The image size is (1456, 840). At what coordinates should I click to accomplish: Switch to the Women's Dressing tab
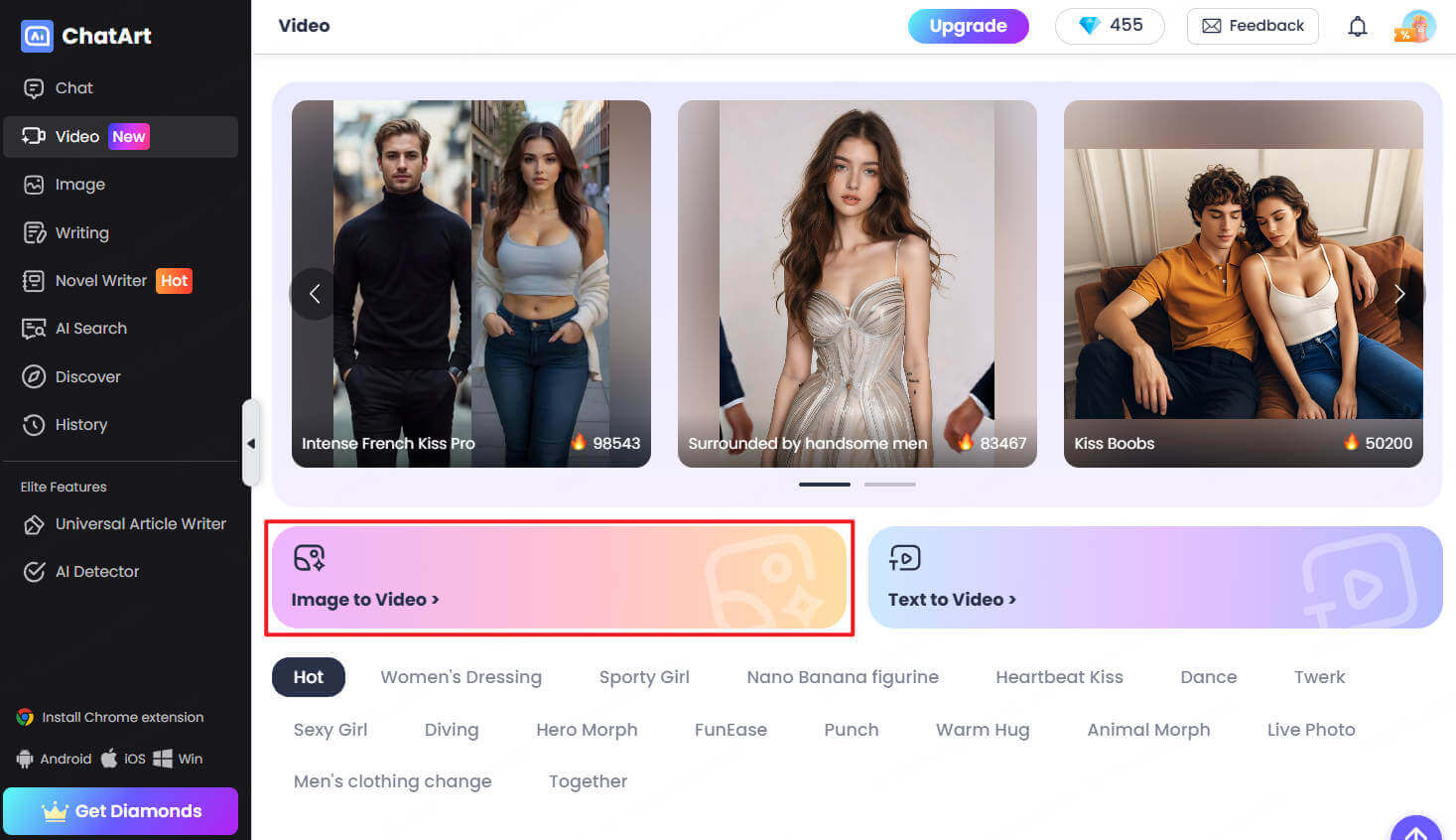(461, 677)
